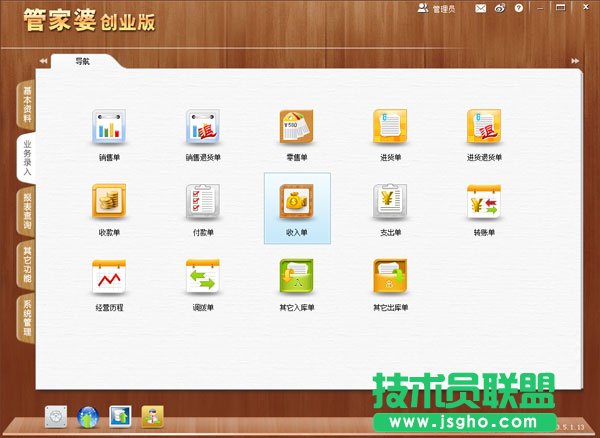Open the 转账单 transfer voucher icon
Viewport: 600px width, 438px height.
484,202
